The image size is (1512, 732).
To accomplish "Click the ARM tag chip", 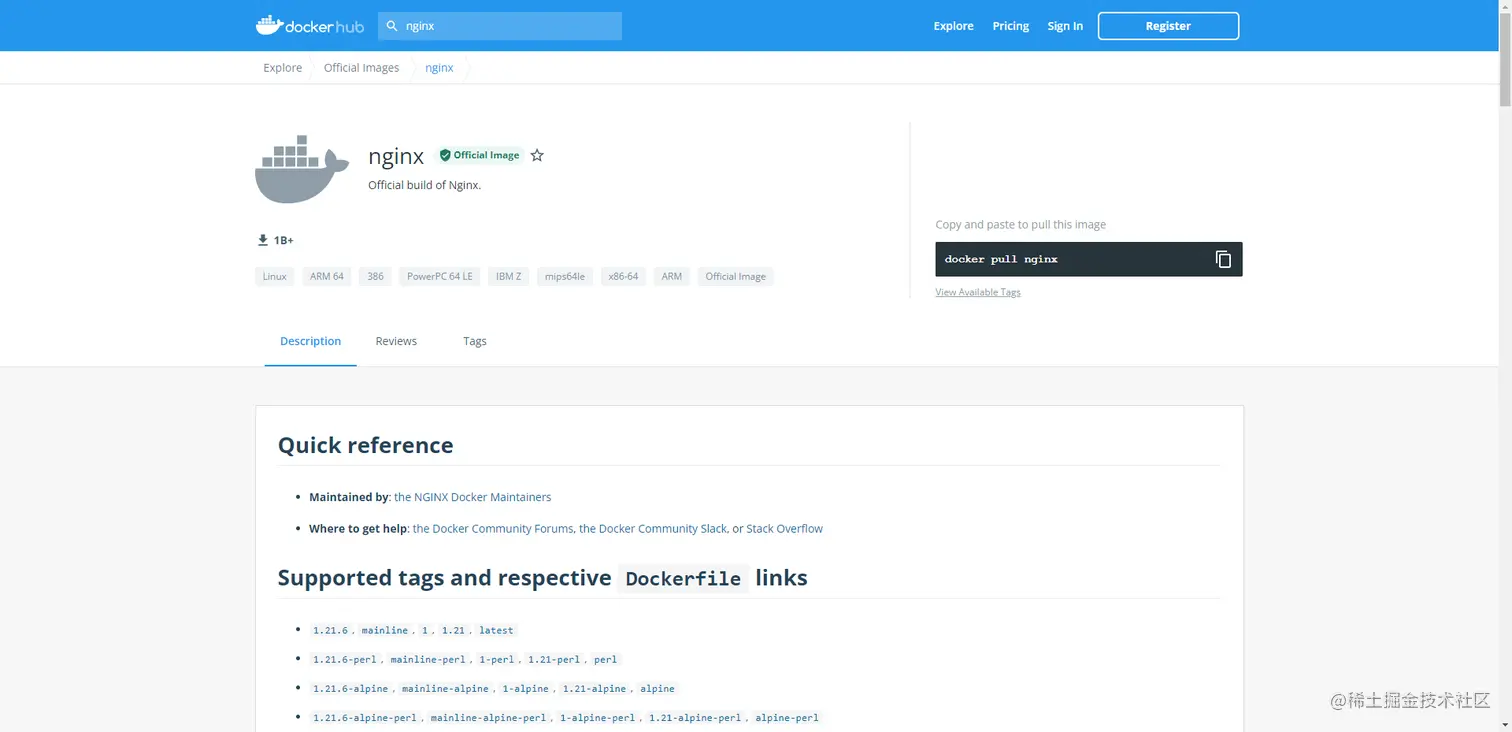I will tap(672, 276).
